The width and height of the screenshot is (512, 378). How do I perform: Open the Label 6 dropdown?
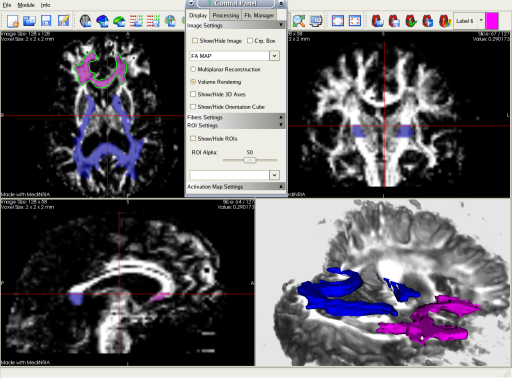(x=481, y=21)
